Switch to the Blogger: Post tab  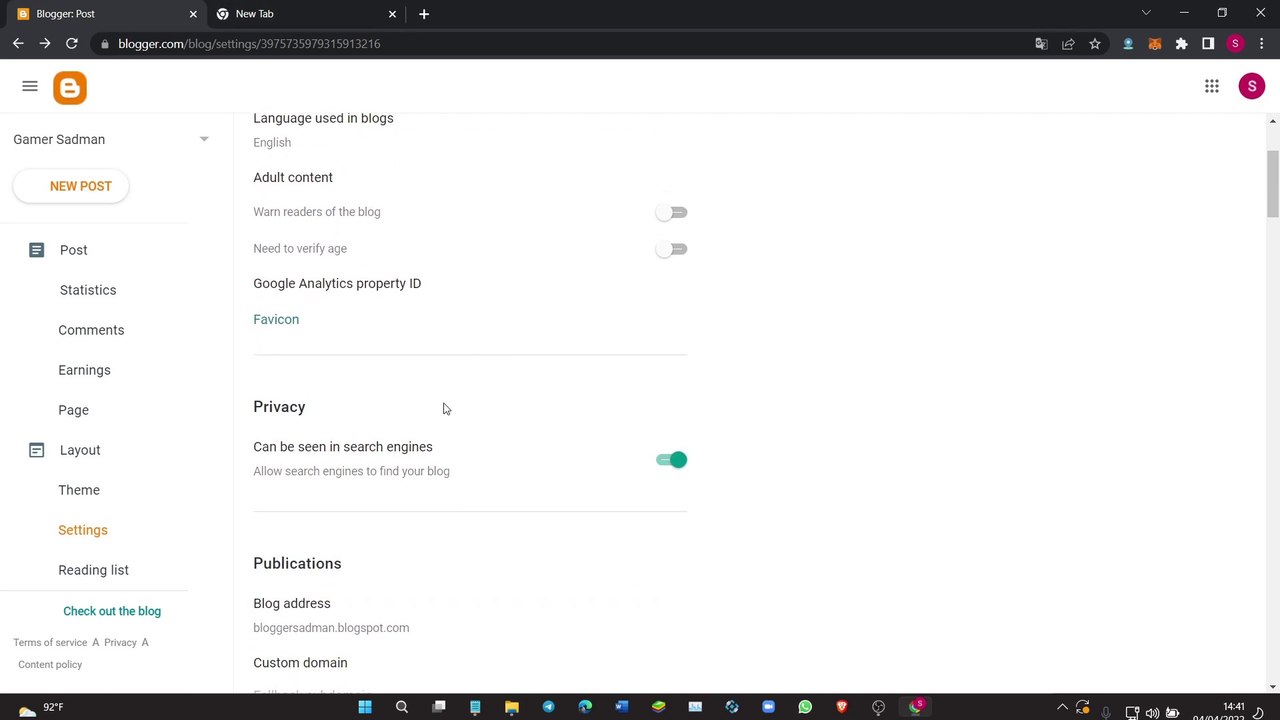[105, 14]
